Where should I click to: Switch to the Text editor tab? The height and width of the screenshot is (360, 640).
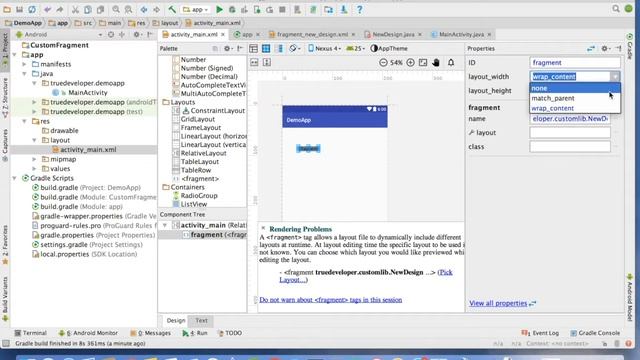click(x=201, y=320)
